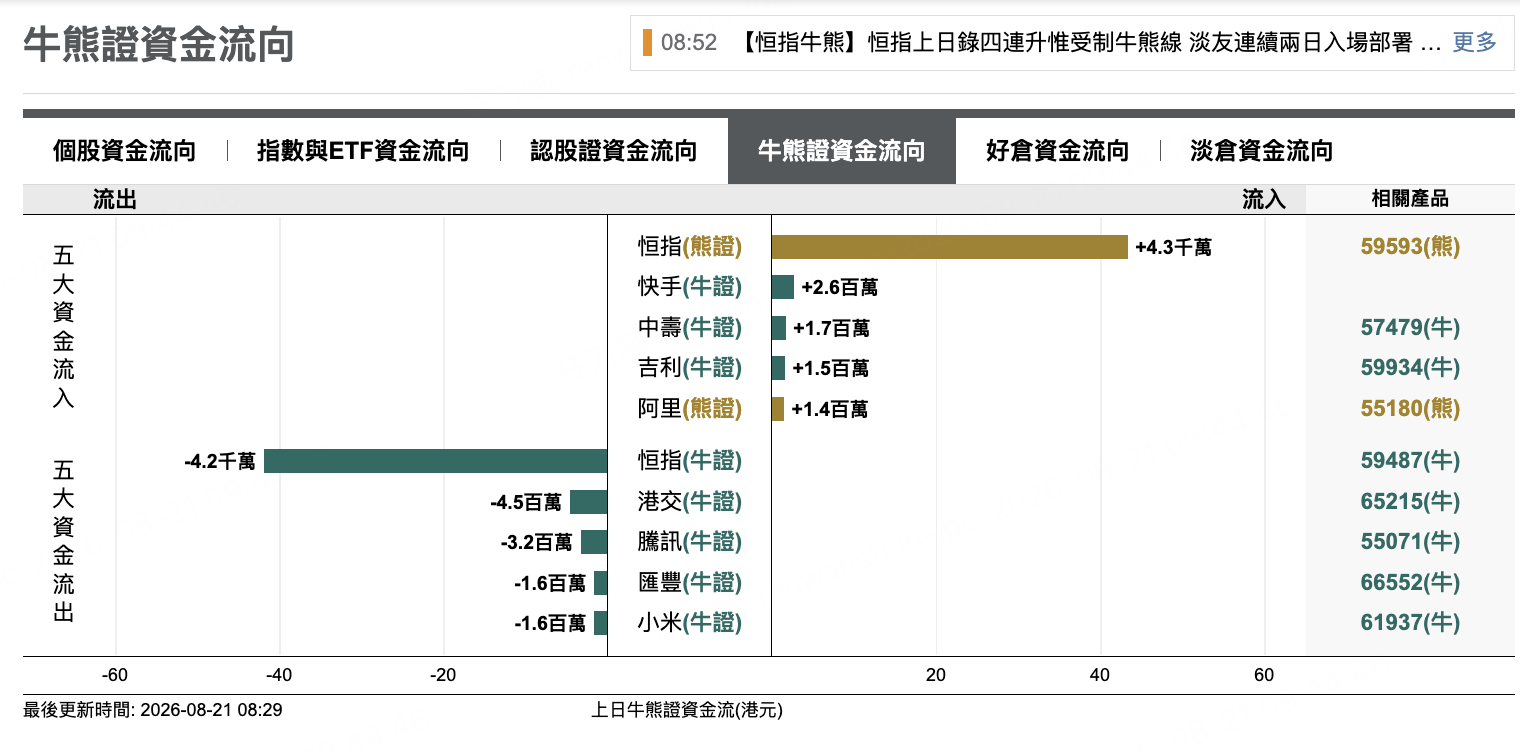Image resolution: width=1520 pixels, height=752 pixels.
Task: Open related product 55071(牛)
Action: click(x=1410, y=542)
